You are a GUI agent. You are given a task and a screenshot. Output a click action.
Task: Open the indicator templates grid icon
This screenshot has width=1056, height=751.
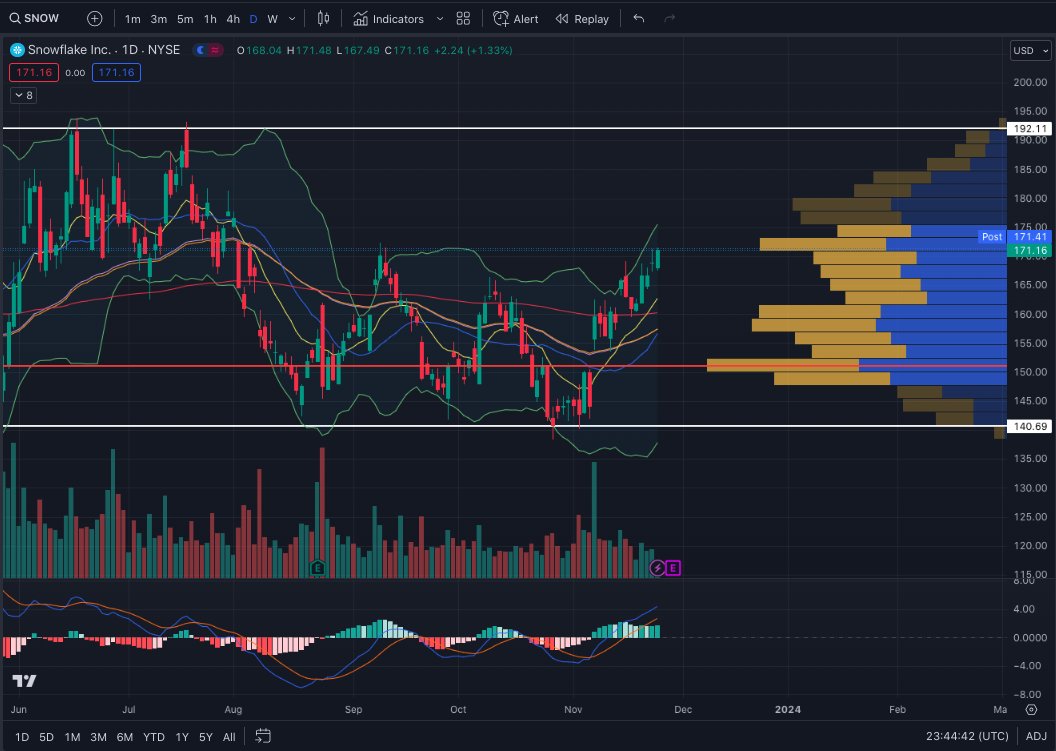pos(463,19)
